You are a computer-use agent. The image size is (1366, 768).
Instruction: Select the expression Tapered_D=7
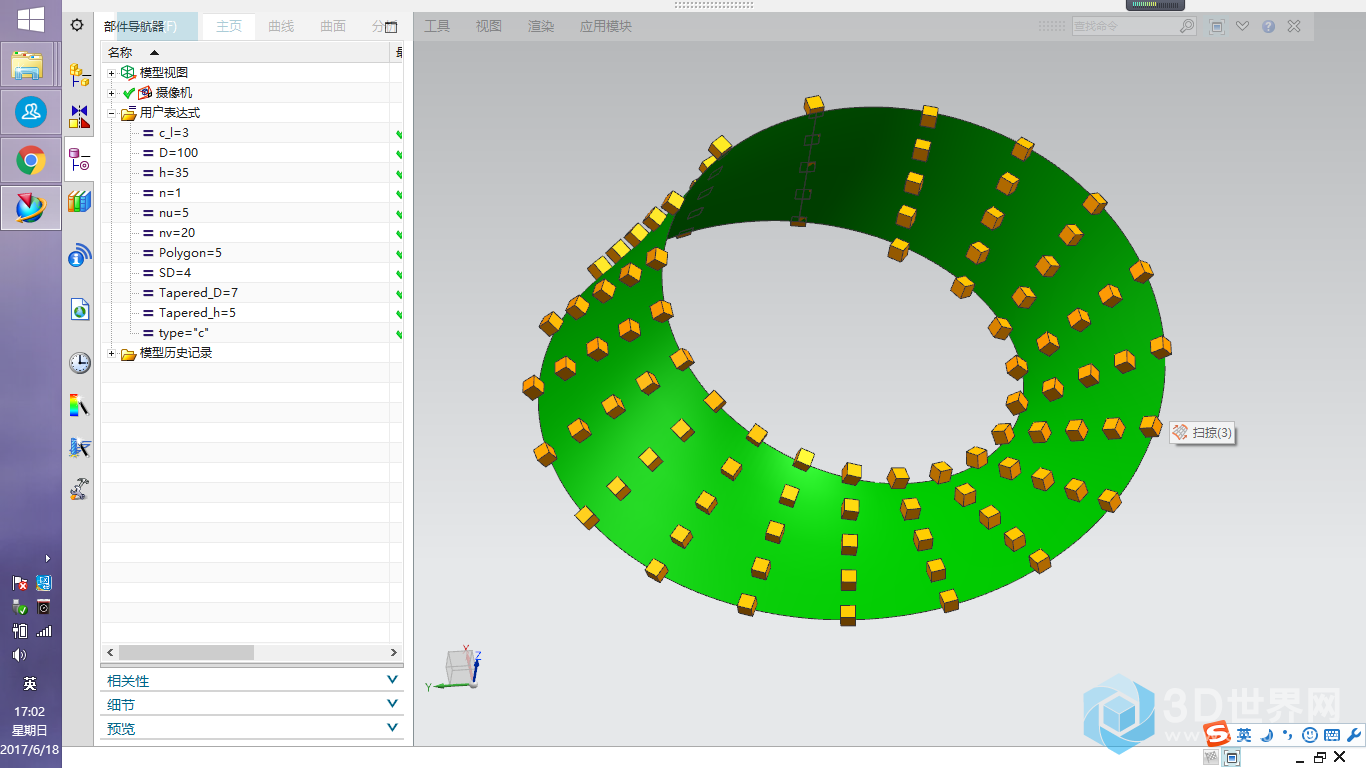tap(198, 293)
